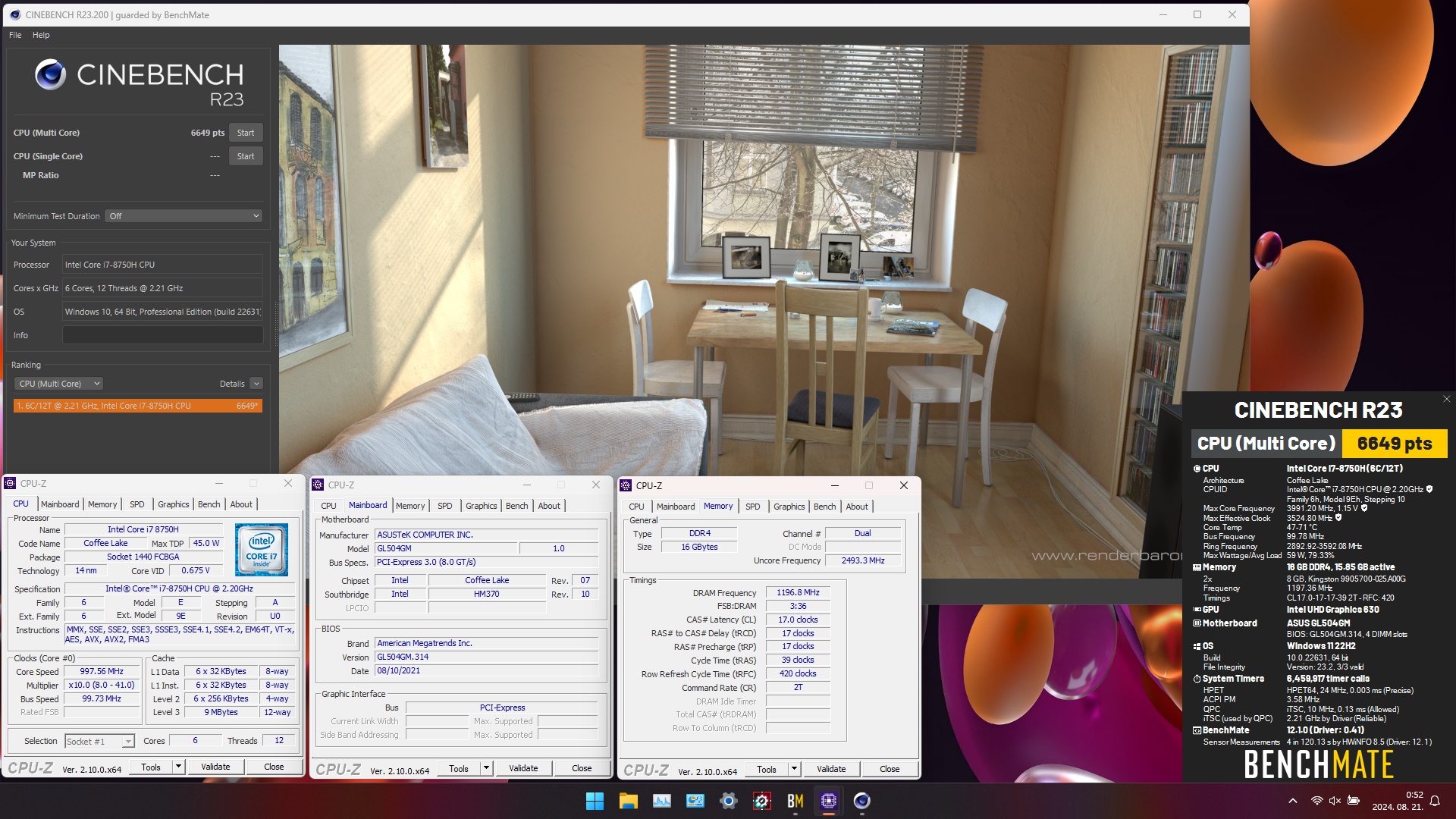Open CPU-Z purple chip taskbar icon
The image size is (1456, 819).
(828, 801)
